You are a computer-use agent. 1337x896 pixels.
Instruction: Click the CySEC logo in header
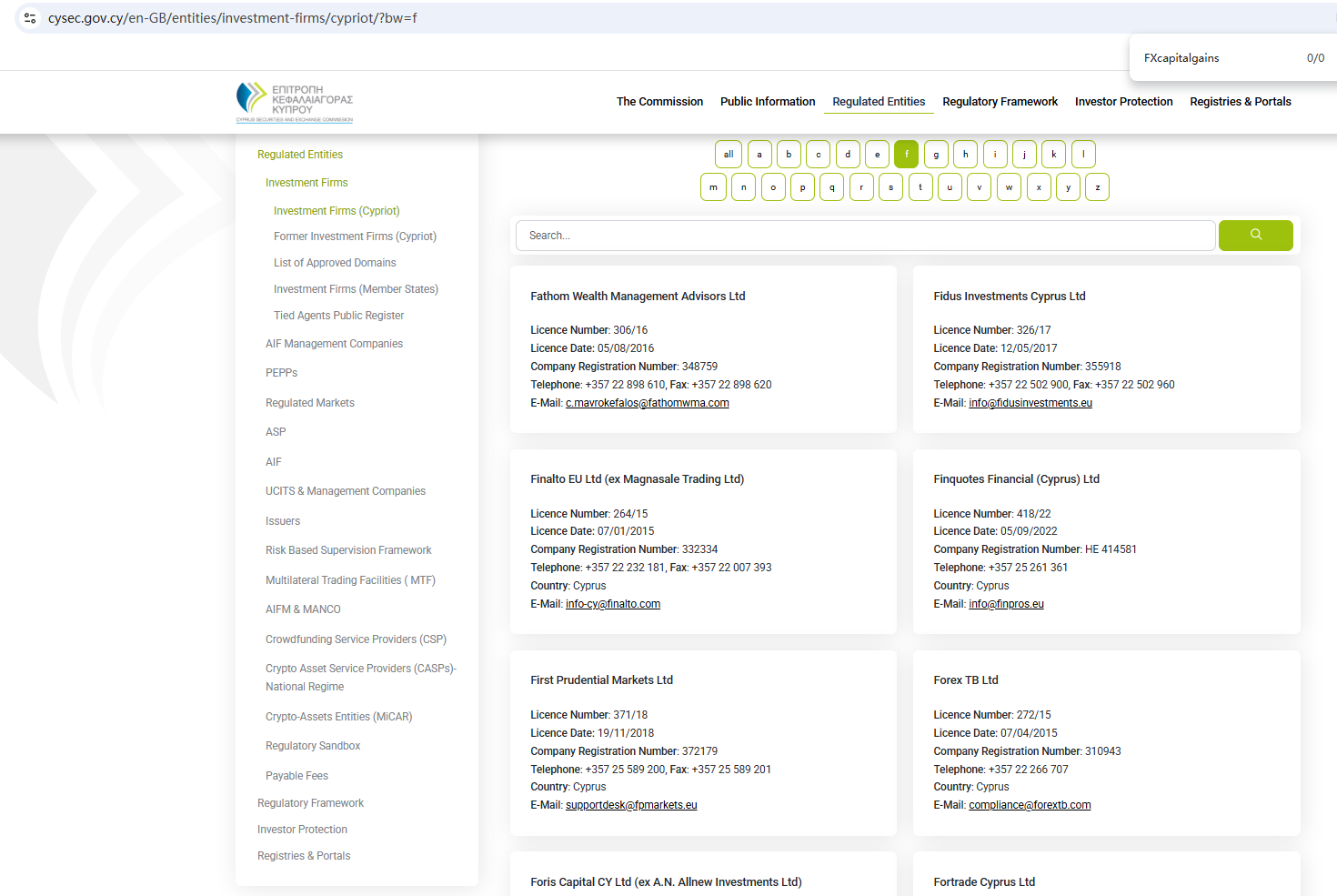point(294,102)
